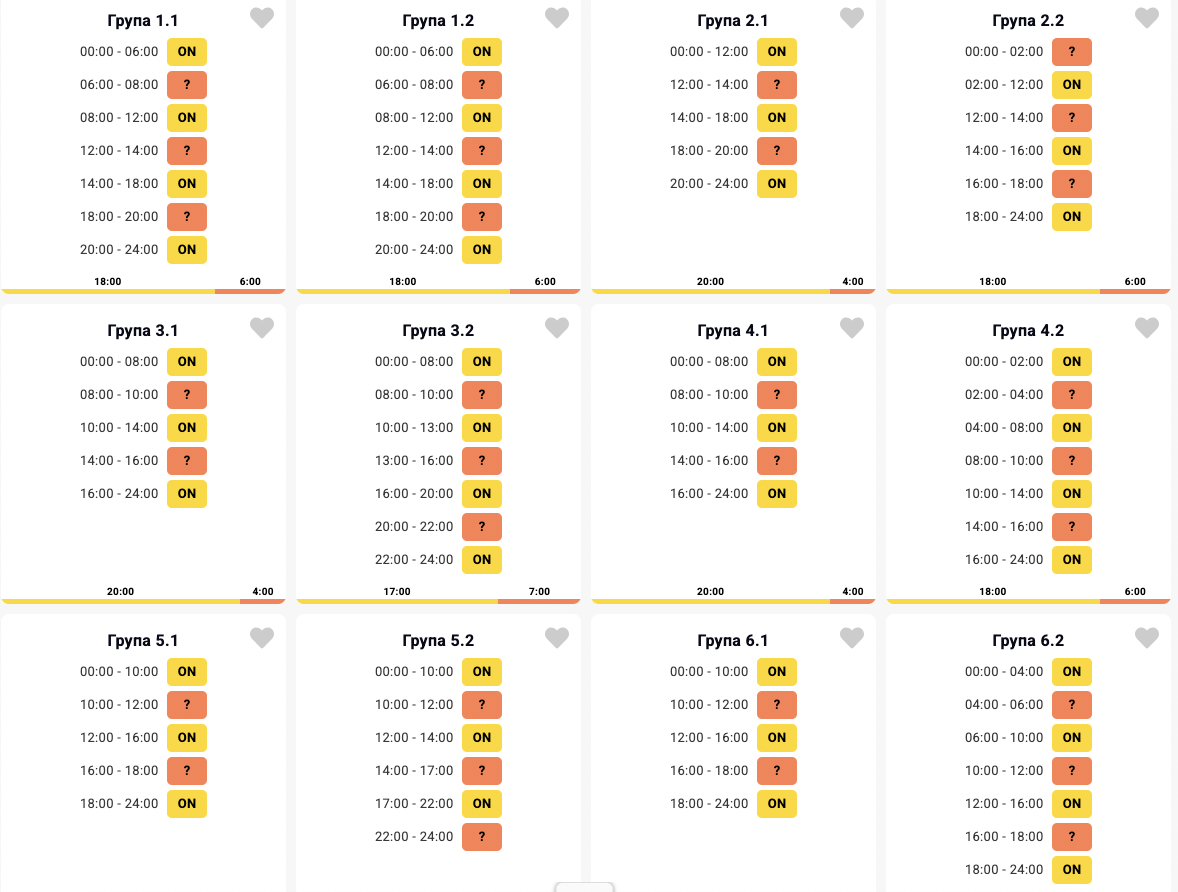1178x892 pixels.
Task: Click the orange 7:00 bar segment under Група 3.2
Action: coord(539,601)
